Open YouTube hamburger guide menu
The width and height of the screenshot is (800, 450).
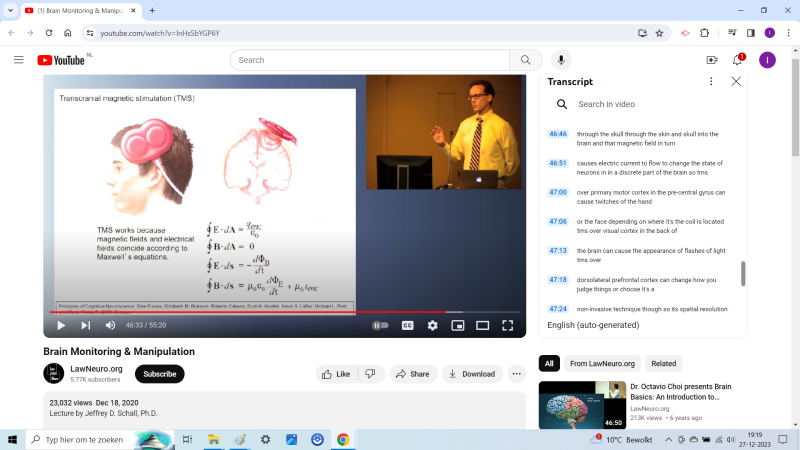pos(18,60)
